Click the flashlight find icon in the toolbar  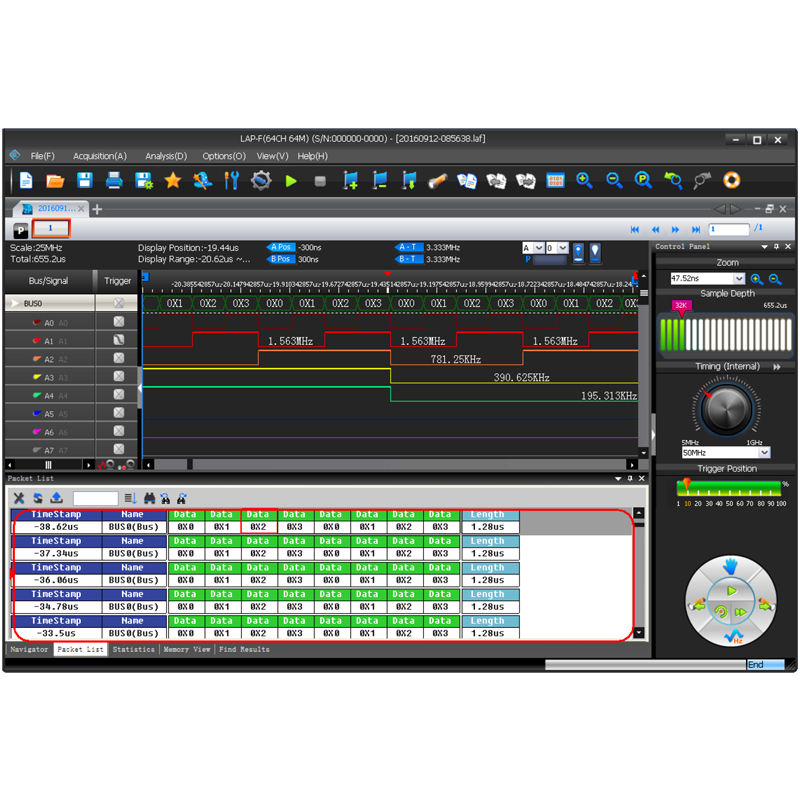[x=437, y=181]
